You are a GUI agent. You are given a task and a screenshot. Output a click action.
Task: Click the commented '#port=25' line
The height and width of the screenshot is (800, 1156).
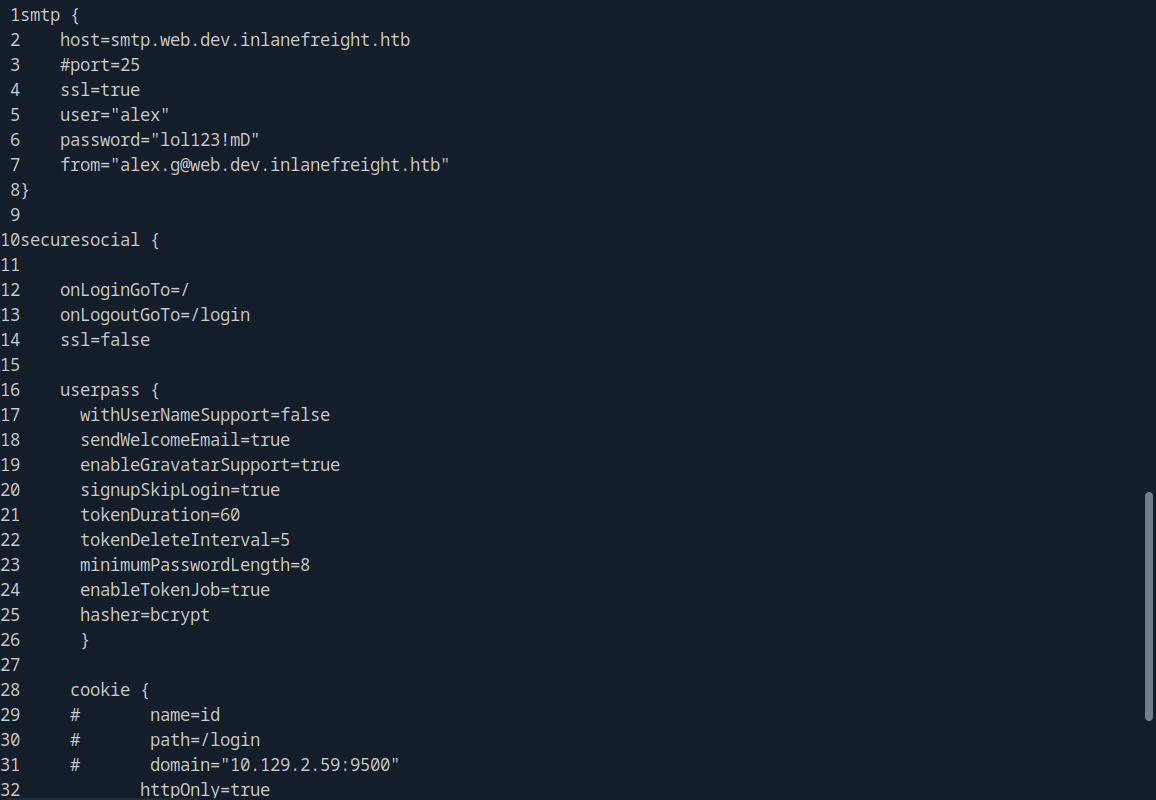coord(100,65)
